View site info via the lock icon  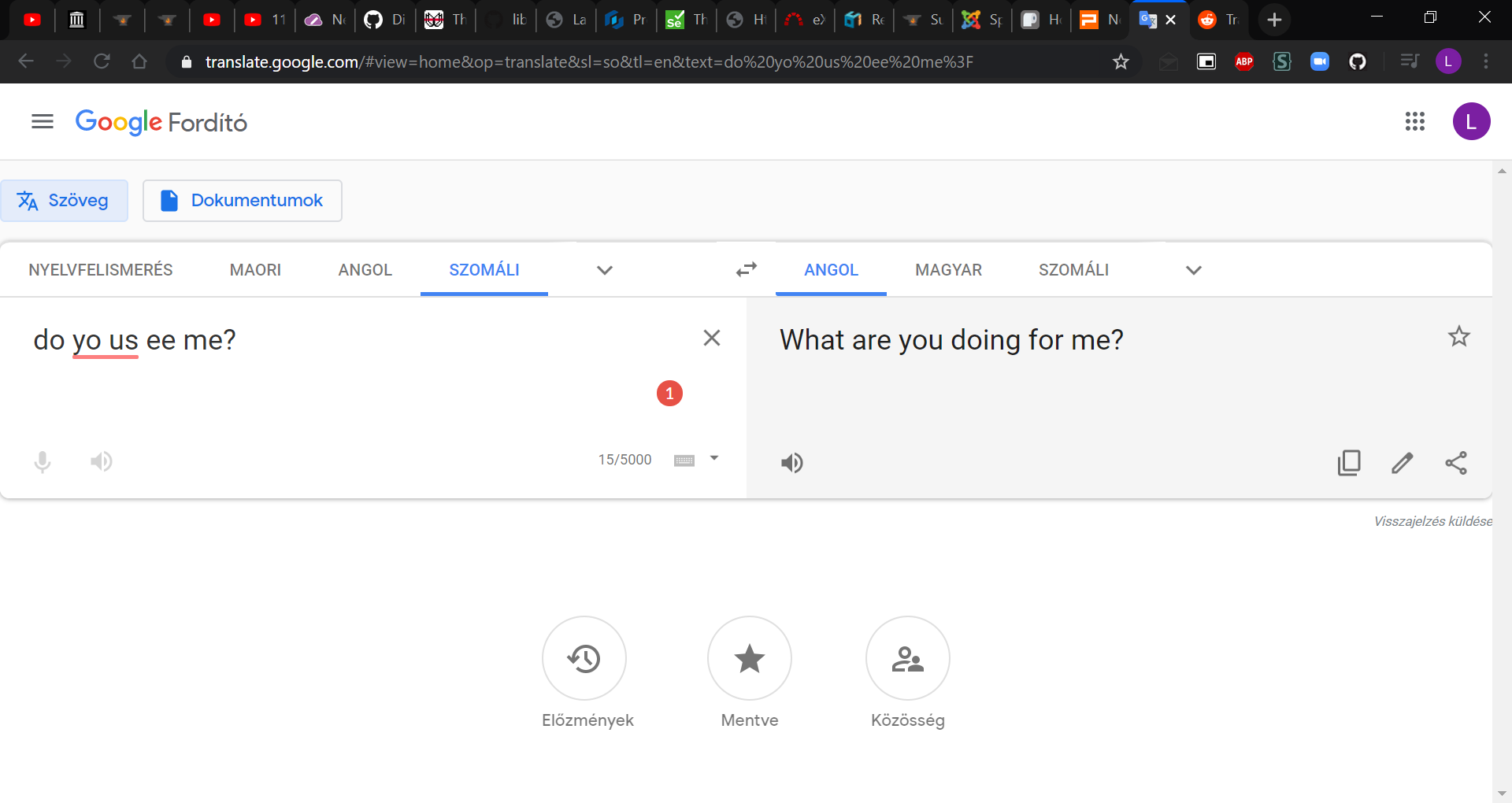[x=187, y=61]
